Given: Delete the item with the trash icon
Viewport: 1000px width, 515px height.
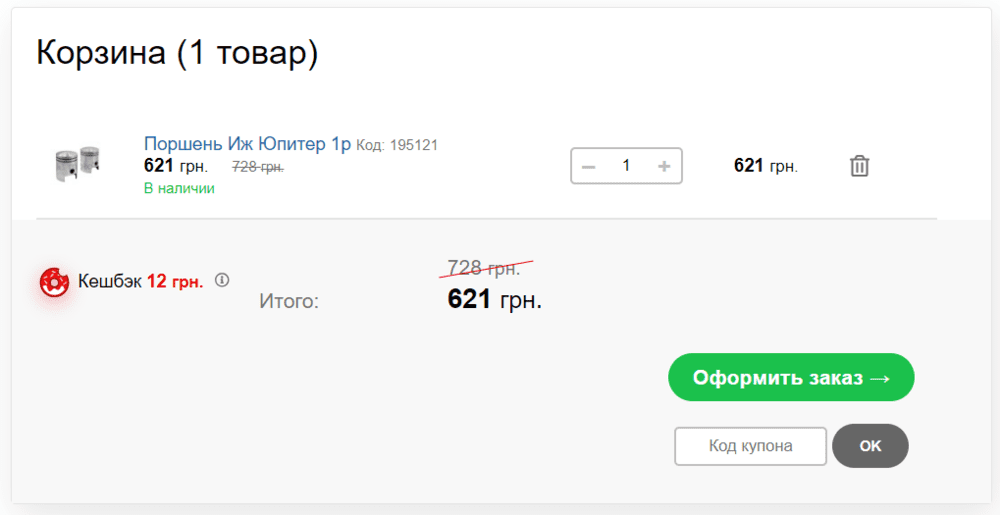Looking at the screenshot, I should [859, 166].
